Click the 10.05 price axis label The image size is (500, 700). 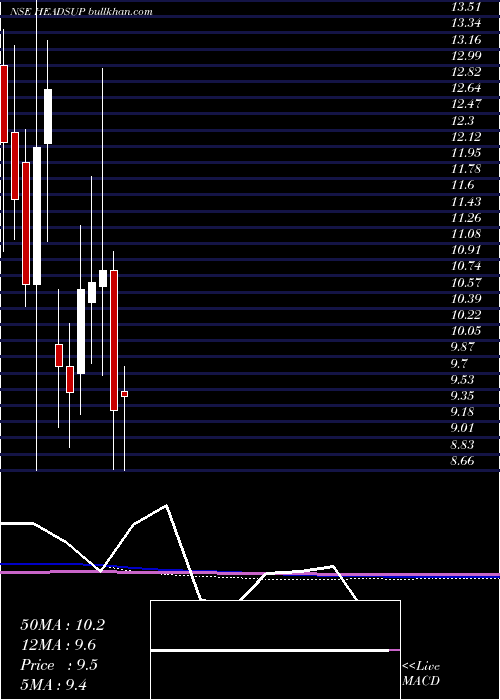click(466, 331)
